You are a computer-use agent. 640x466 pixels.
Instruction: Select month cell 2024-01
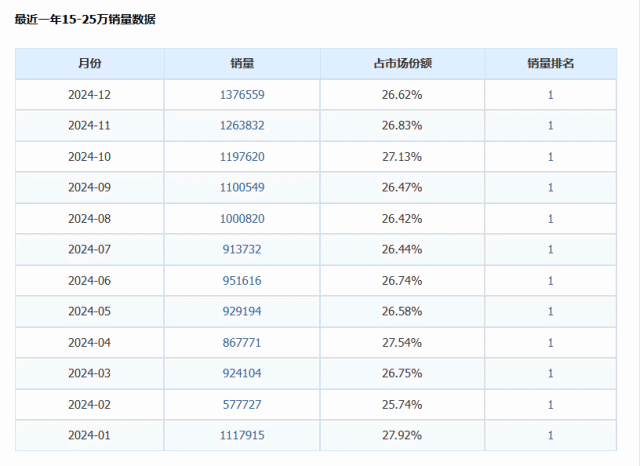point(89,435)
